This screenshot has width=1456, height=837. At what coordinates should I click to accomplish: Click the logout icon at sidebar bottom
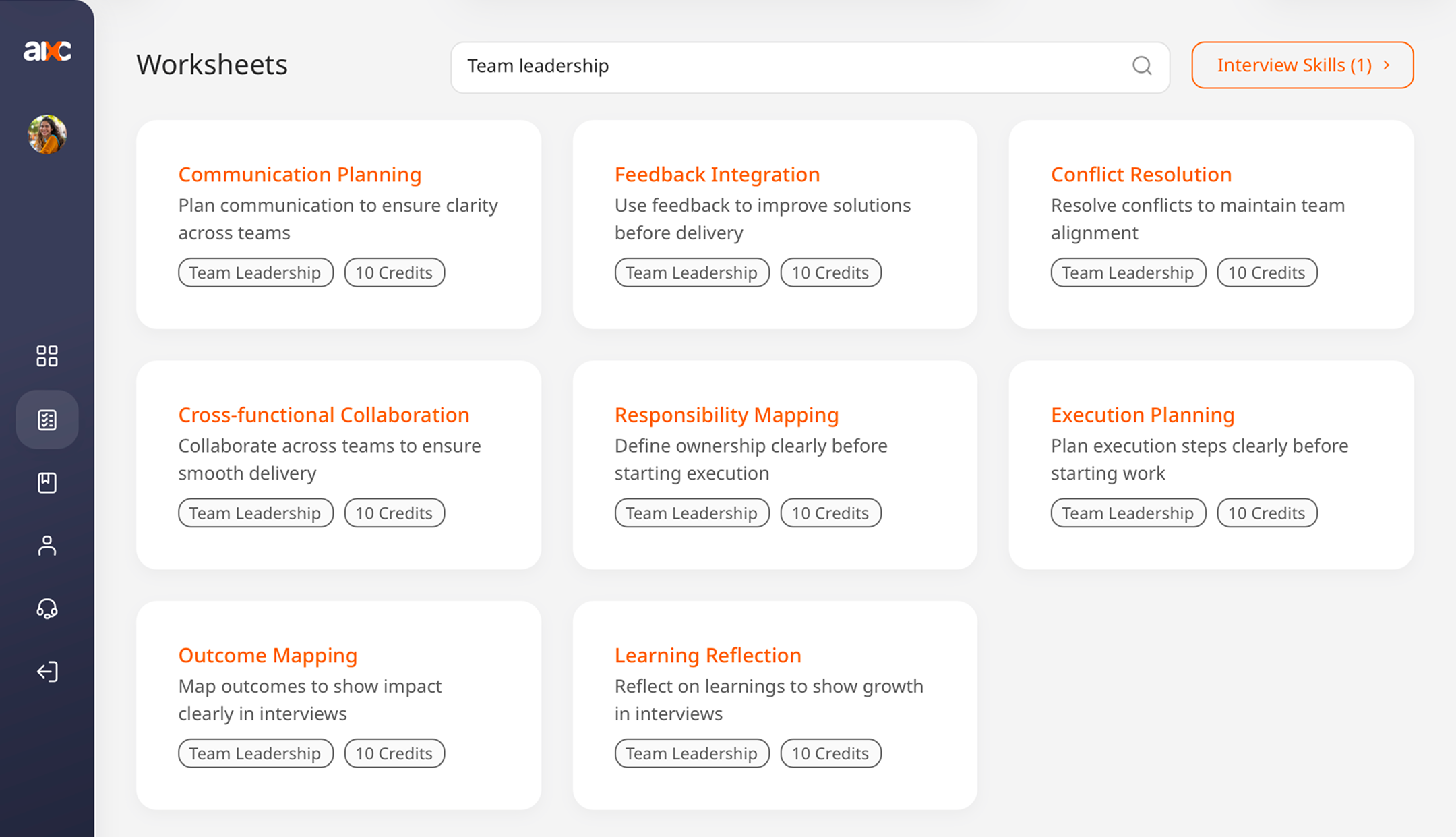point(47,672)
